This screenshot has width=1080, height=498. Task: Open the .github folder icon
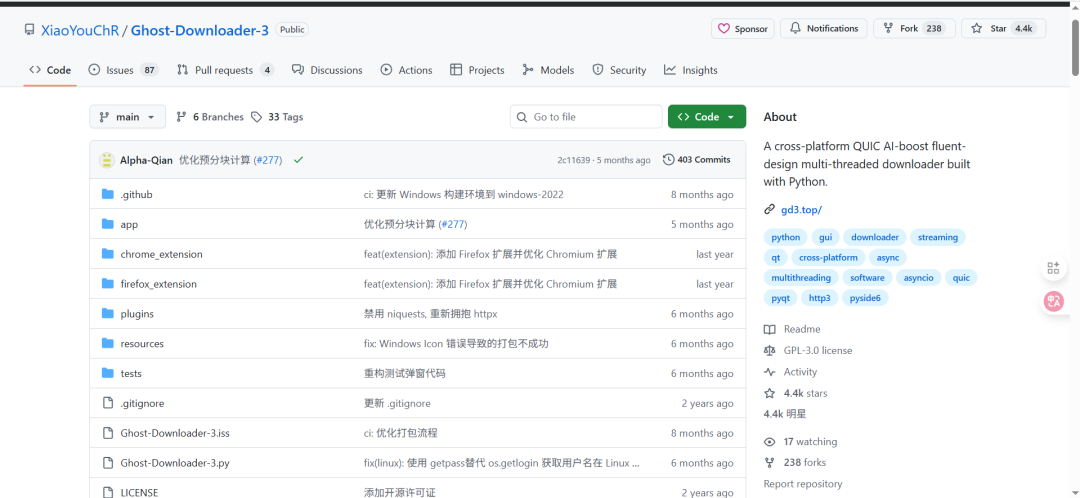click(107, 194)
